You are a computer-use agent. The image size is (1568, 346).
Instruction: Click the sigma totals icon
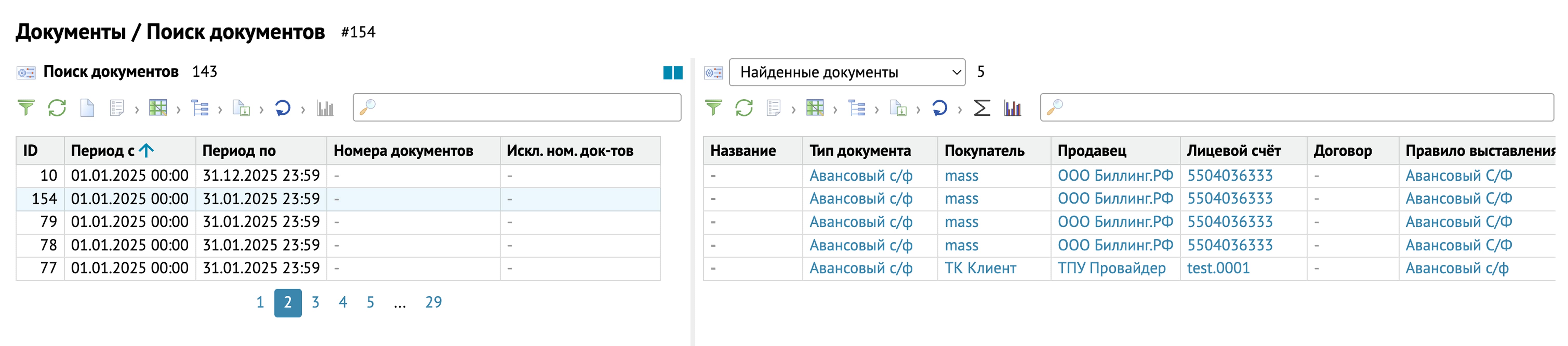click(x=982, y=108)
